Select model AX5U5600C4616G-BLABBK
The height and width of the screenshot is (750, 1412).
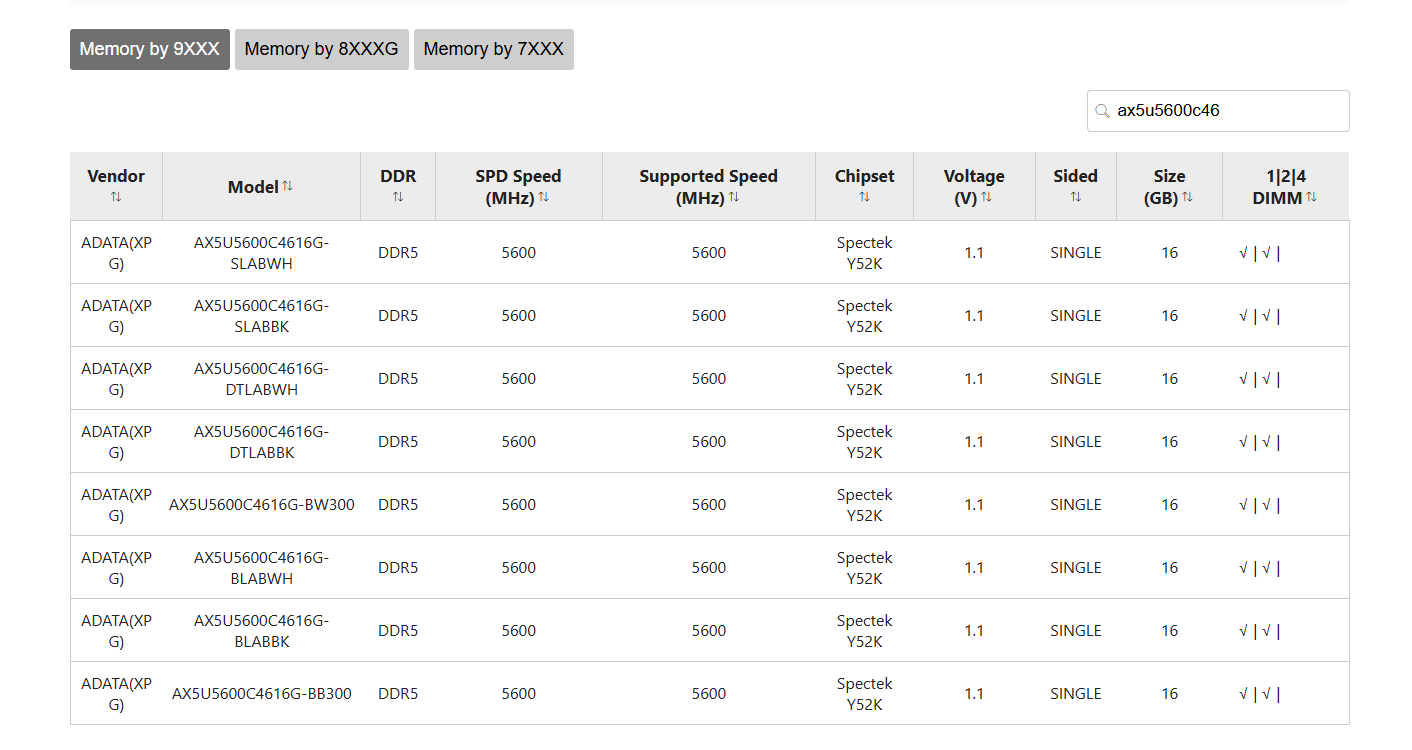pos(261,631)
